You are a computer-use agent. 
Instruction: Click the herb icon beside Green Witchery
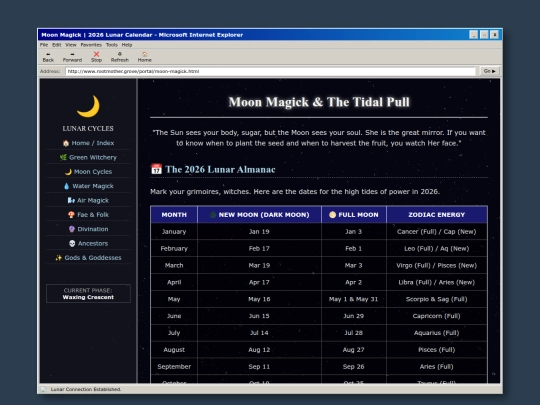pyautogui.click(x=63, y=157)
